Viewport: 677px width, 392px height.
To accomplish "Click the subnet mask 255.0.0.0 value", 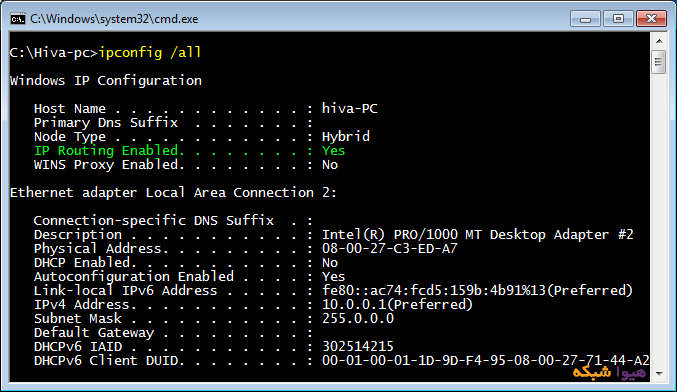I will pos(358,319).
